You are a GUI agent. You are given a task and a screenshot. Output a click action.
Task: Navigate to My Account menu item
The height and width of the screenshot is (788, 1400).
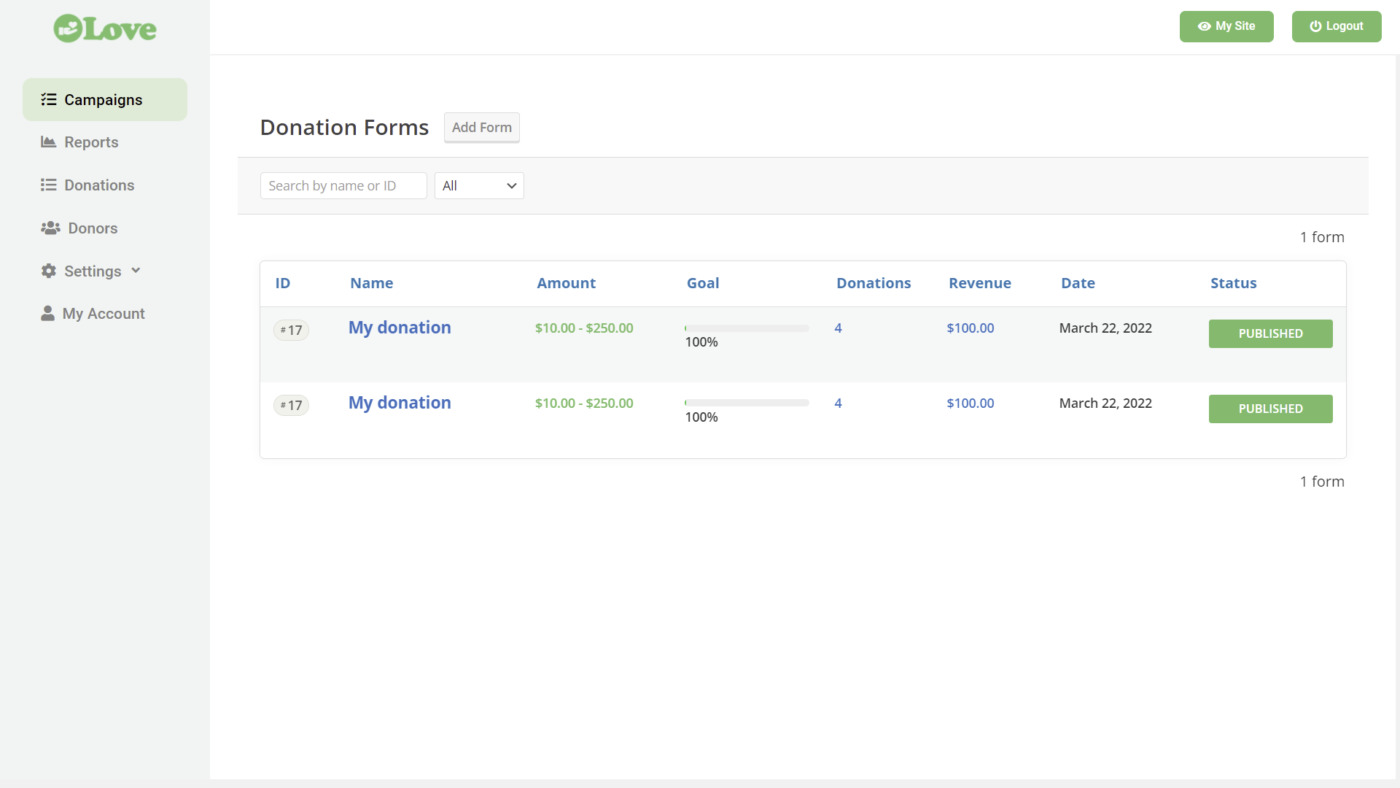(102, 313)
